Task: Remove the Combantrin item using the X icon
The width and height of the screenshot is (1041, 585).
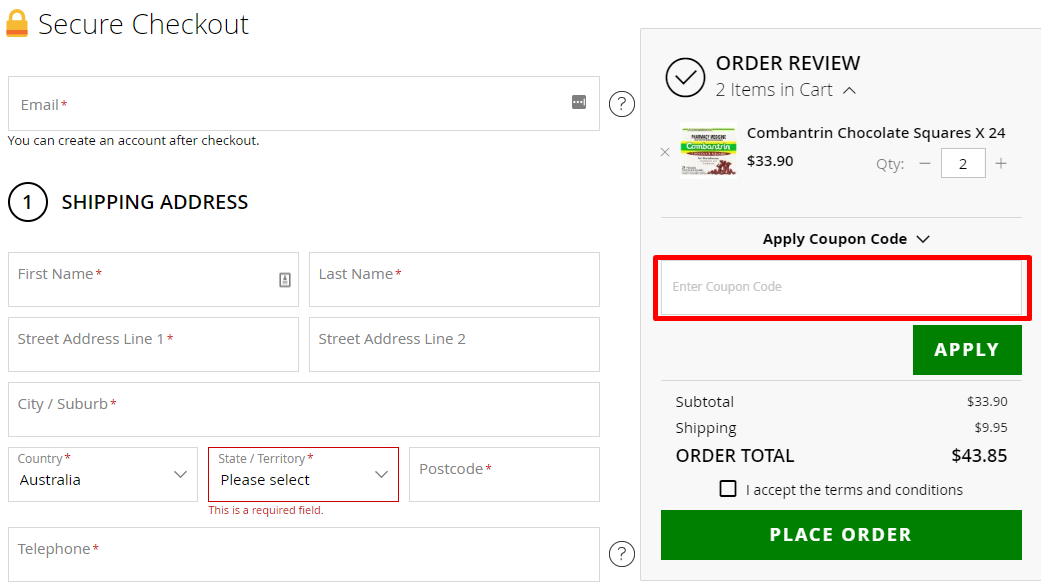Action: tap(665, 152)
